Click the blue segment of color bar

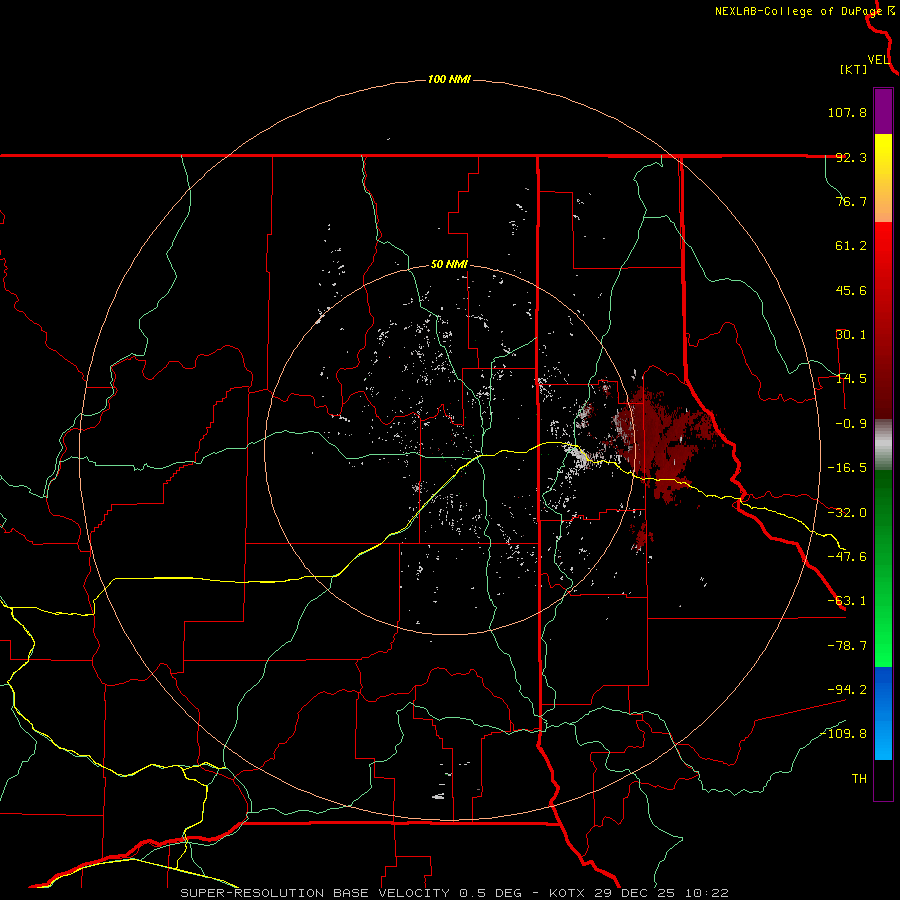(883, 713)
